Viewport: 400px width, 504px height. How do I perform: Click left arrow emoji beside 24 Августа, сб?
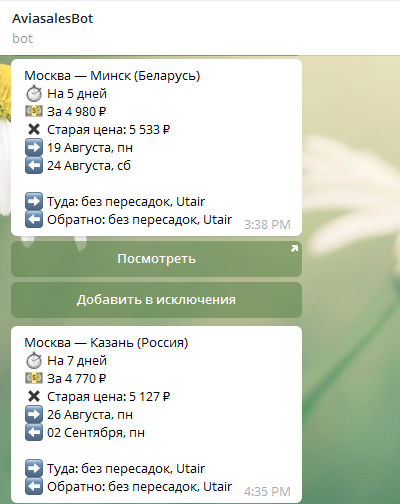[34, 165]
